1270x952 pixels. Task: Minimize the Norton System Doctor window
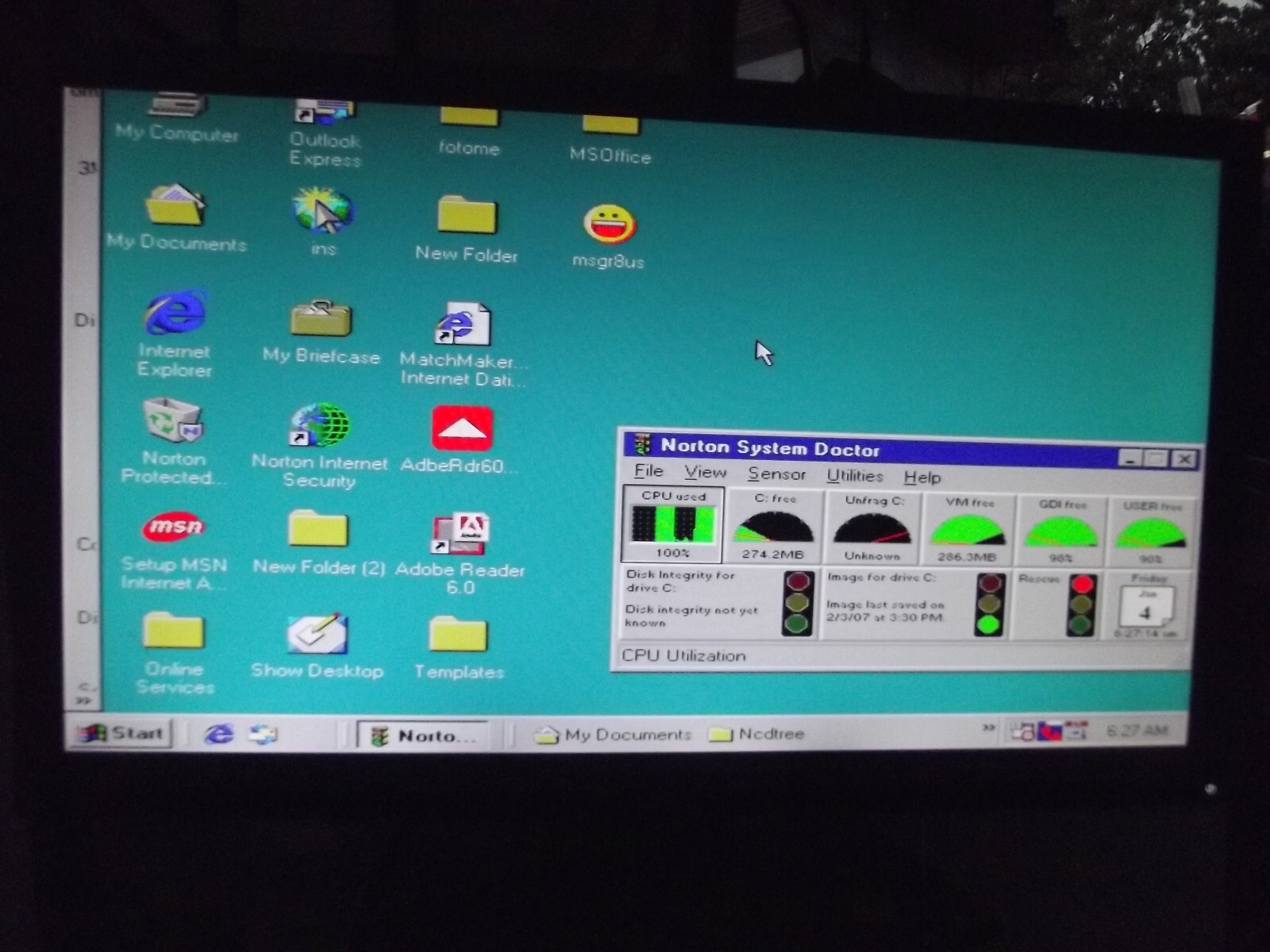[1130, 458]
